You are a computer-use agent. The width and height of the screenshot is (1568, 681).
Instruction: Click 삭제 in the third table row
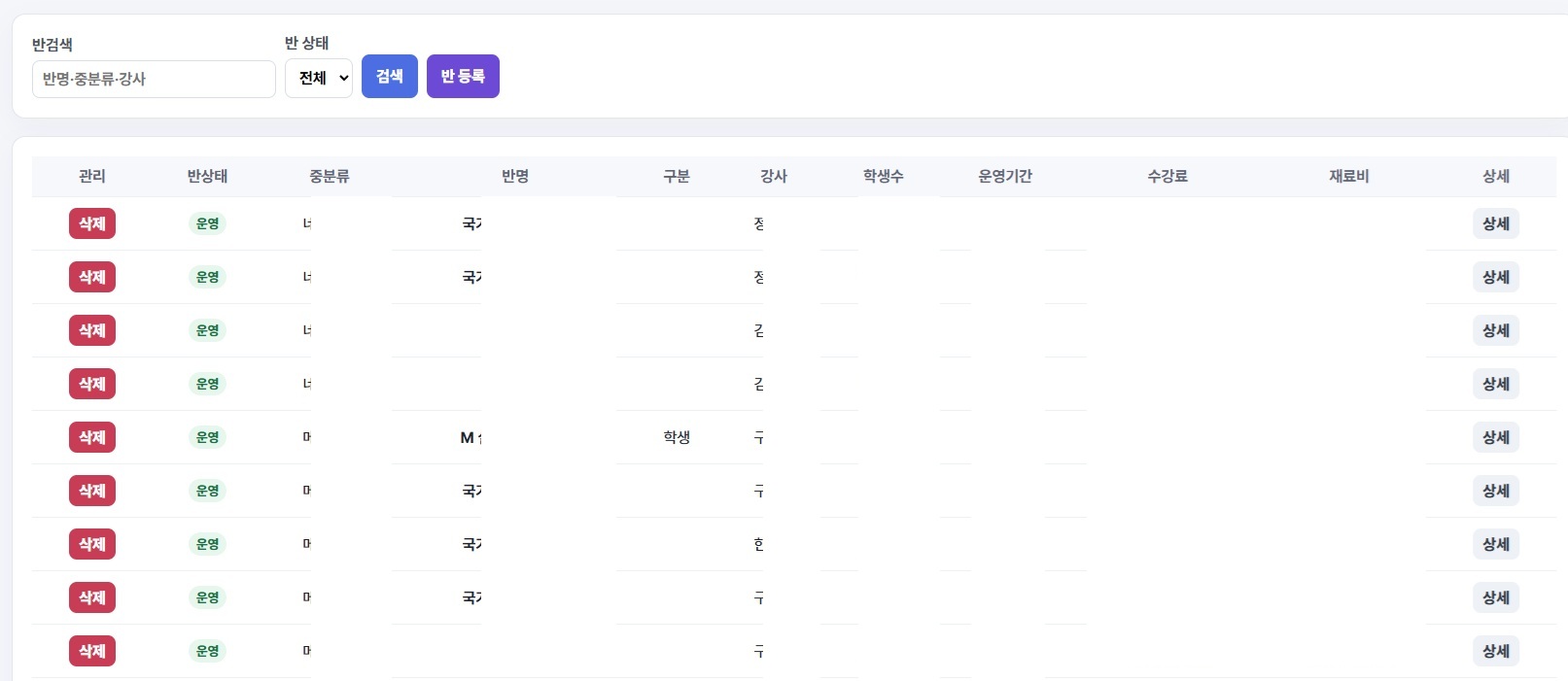(92, 330)
